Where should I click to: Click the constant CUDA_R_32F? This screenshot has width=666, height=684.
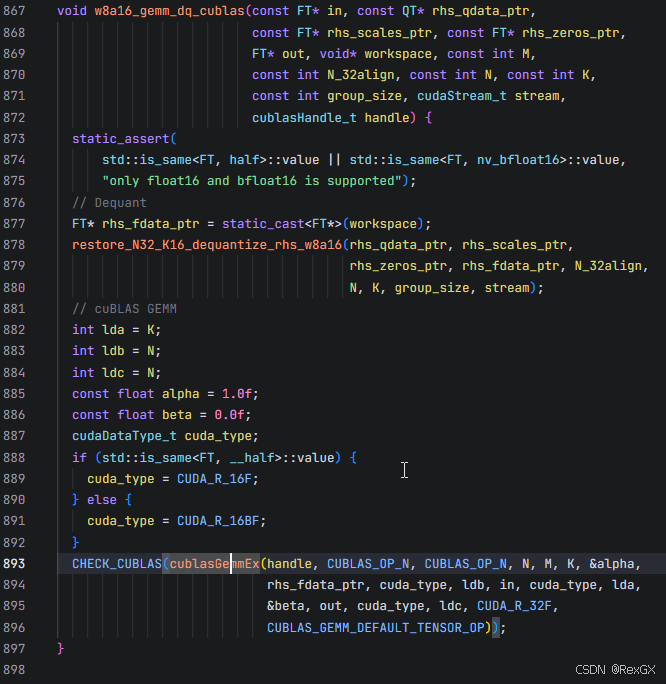(514, 606)
